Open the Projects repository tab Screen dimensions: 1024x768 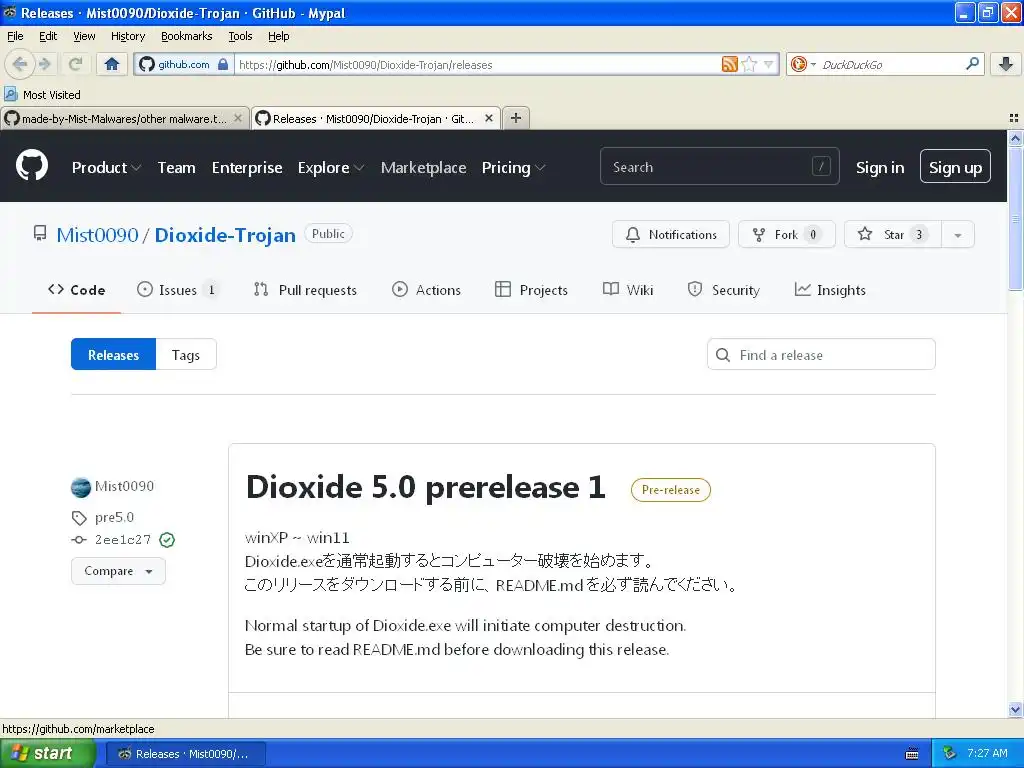531,290
